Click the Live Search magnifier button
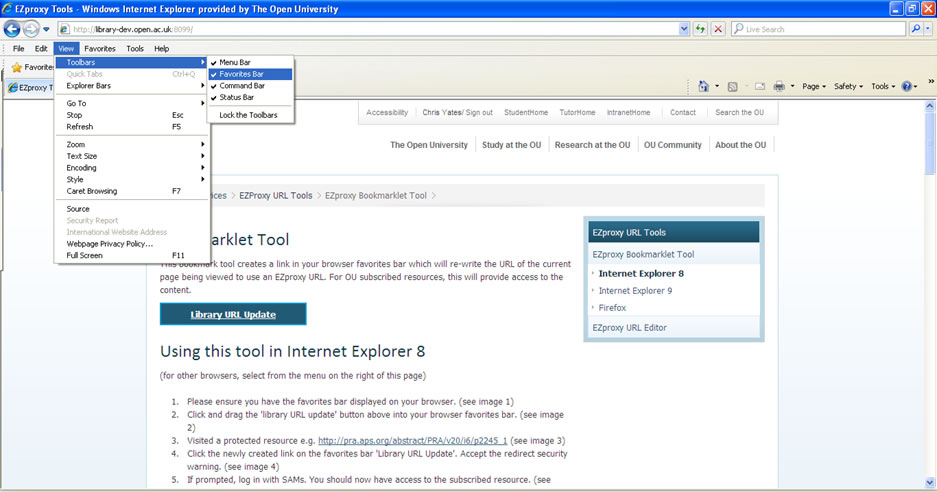This screenshot has height=492, width=937. (x=915, y=29)
